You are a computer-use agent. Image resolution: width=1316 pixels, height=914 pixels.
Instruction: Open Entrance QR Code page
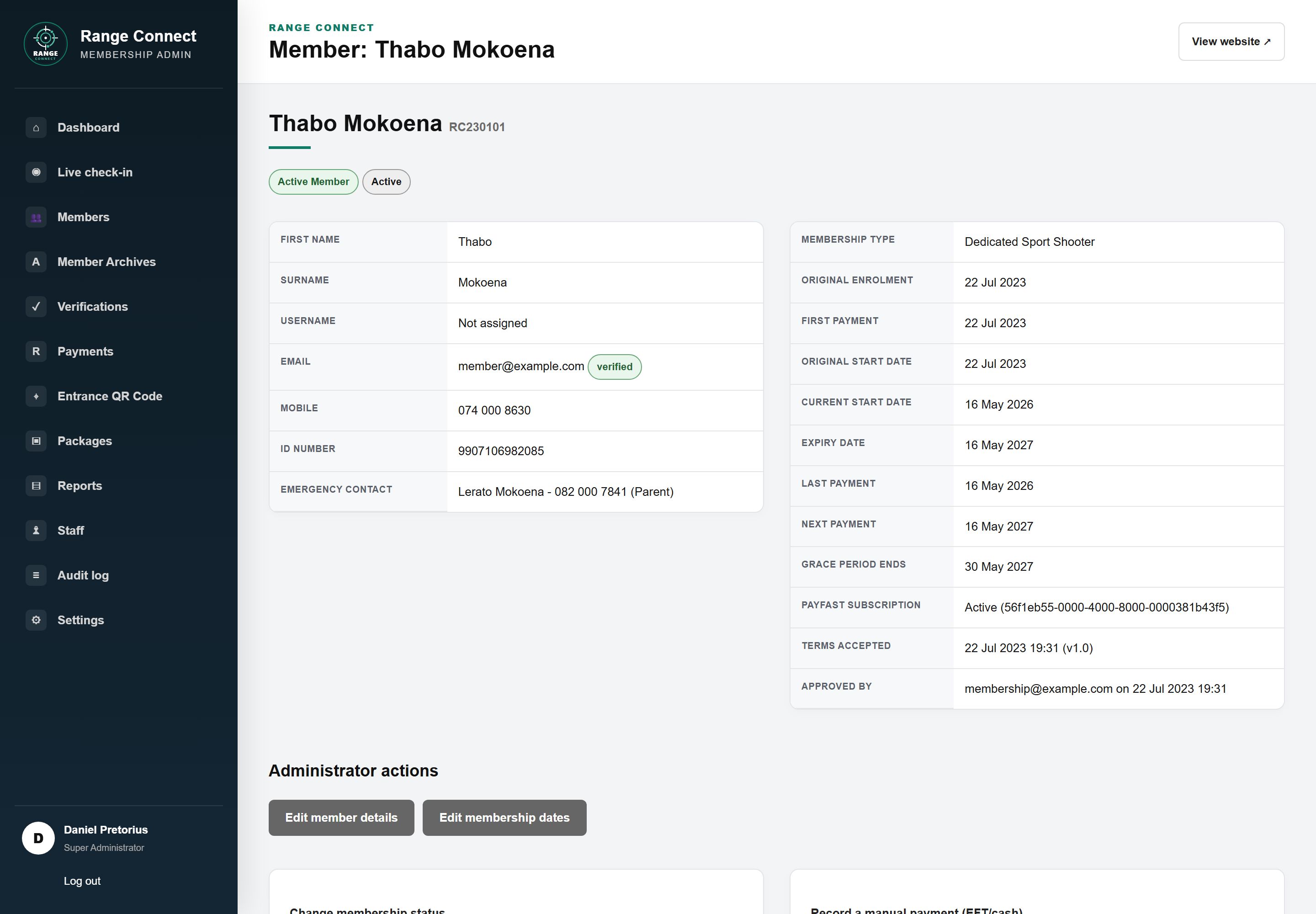(110, 396)
